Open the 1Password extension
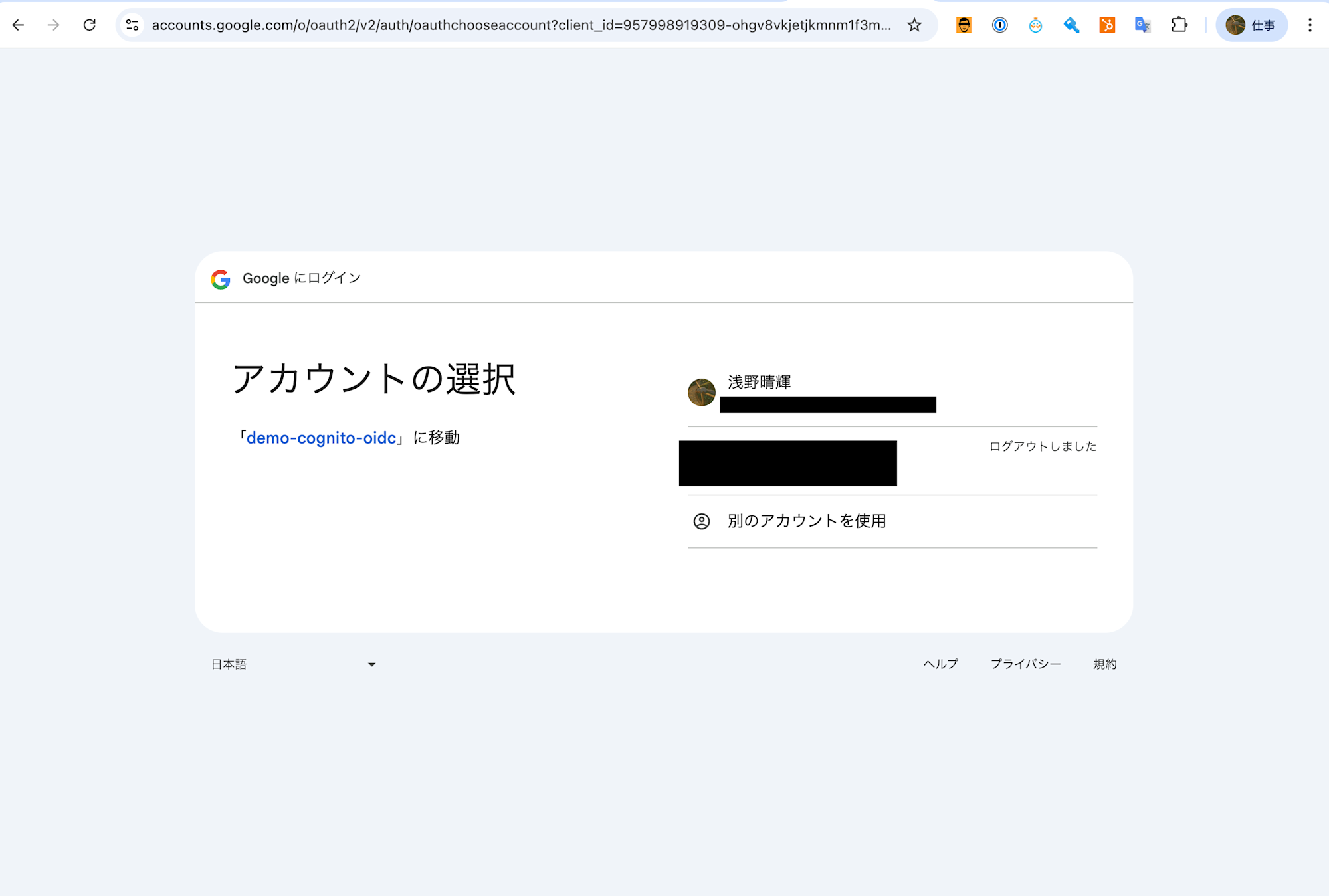The width and height of the screenshot is (1329, 896). 1000,25
